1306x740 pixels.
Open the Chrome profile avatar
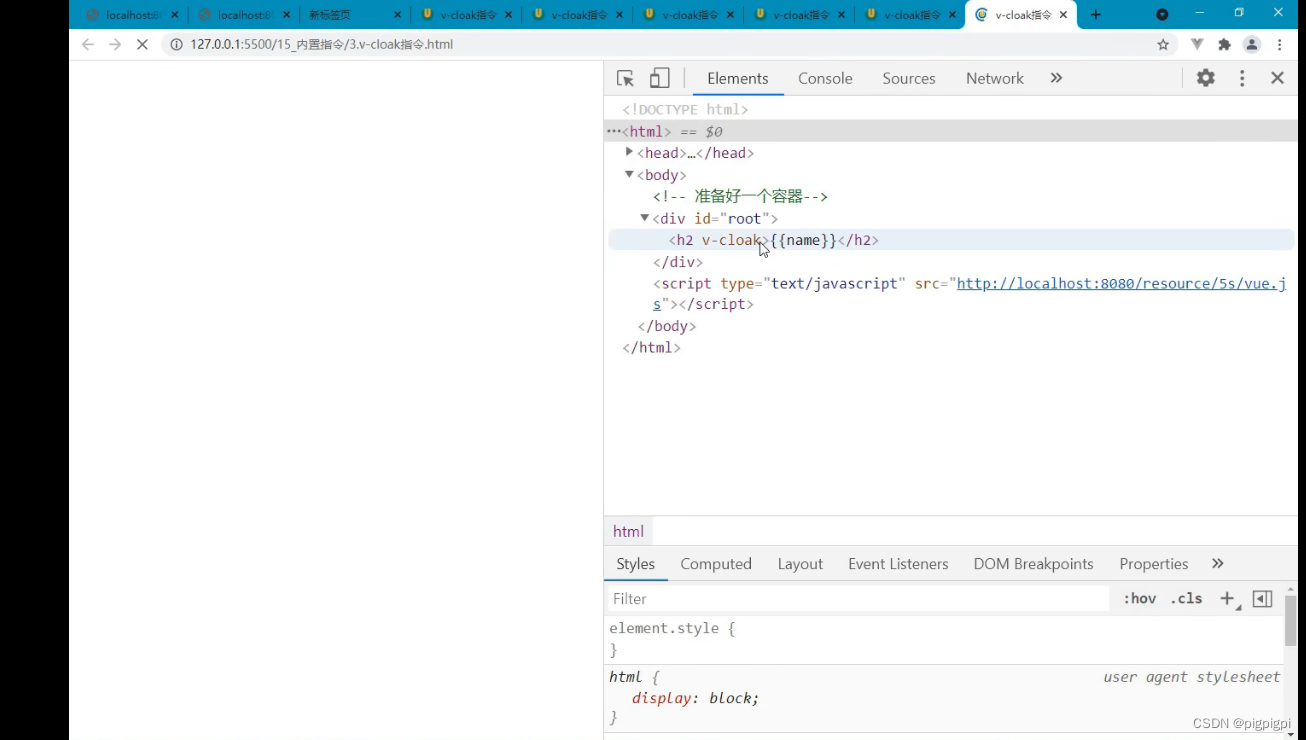click(x=1252, y=44)
